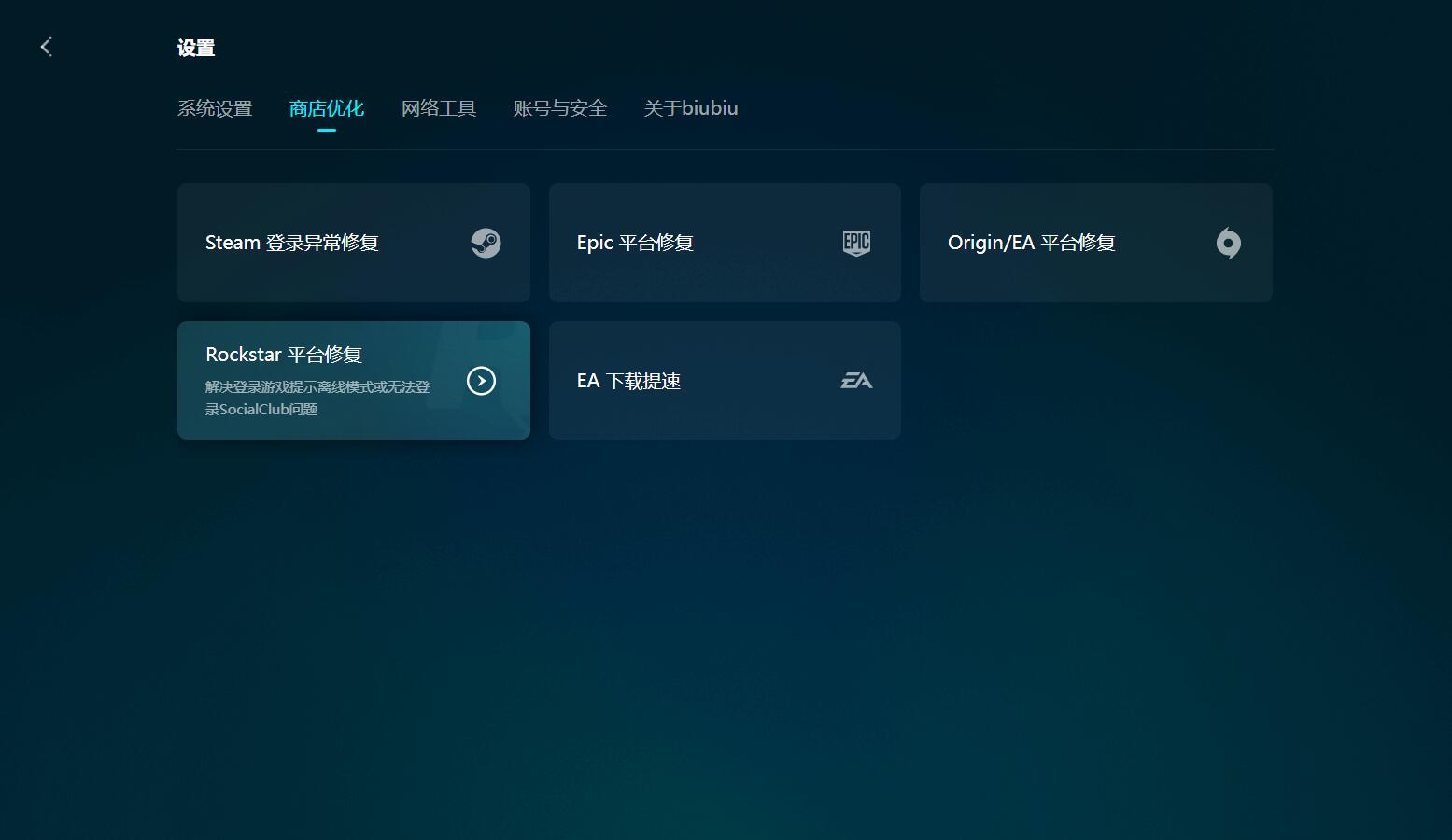Select Rockstar 平台修复 title
The height and width of the screenshot is (840, 1452).
pyautogui.click(x=284, y=355)
